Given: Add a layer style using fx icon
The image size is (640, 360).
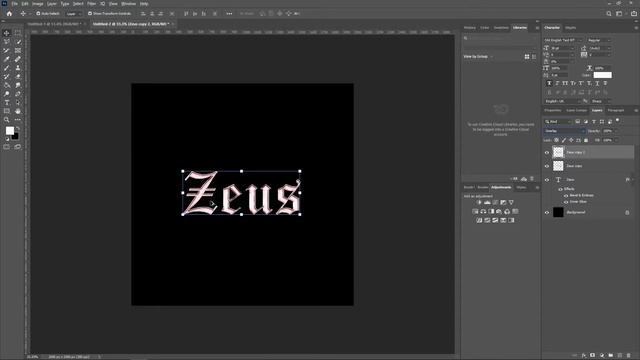Looking at the screenshot, I should [584, 356].
